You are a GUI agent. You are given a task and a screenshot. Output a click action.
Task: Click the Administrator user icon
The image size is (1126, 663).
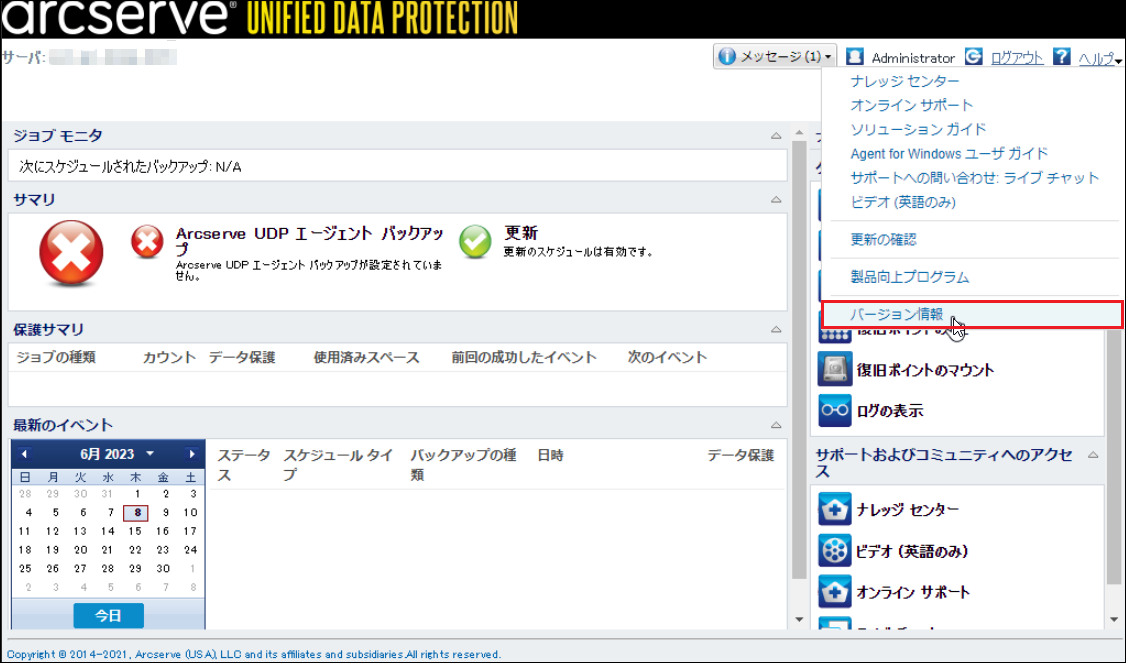pyautogui.click(x=855, y=57)
